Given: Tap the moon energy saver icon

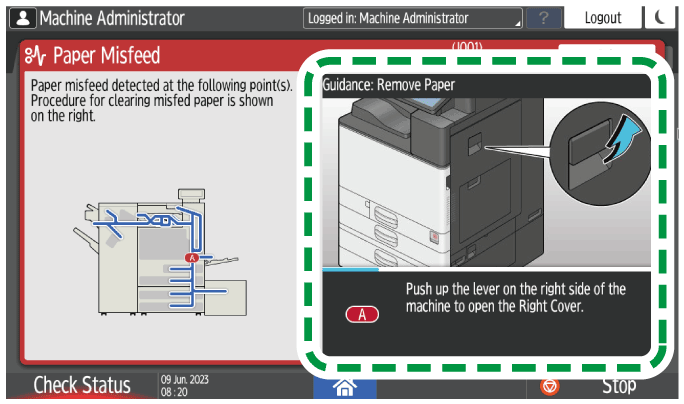Looking at the screenshot, I should [661, 17].
